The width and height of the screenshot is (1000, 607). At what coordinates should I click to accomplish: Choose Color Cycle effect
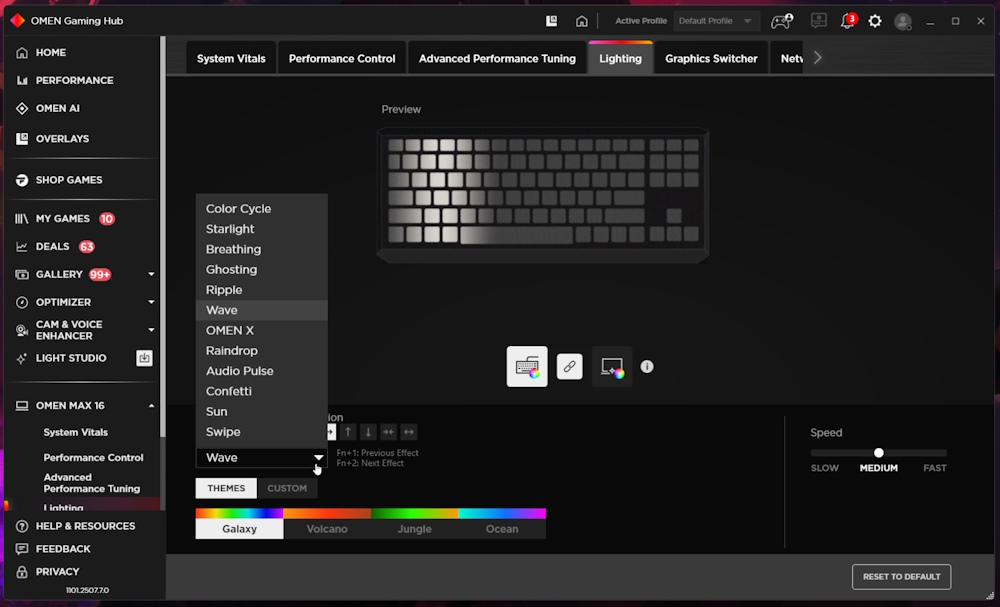coord(261,208)
